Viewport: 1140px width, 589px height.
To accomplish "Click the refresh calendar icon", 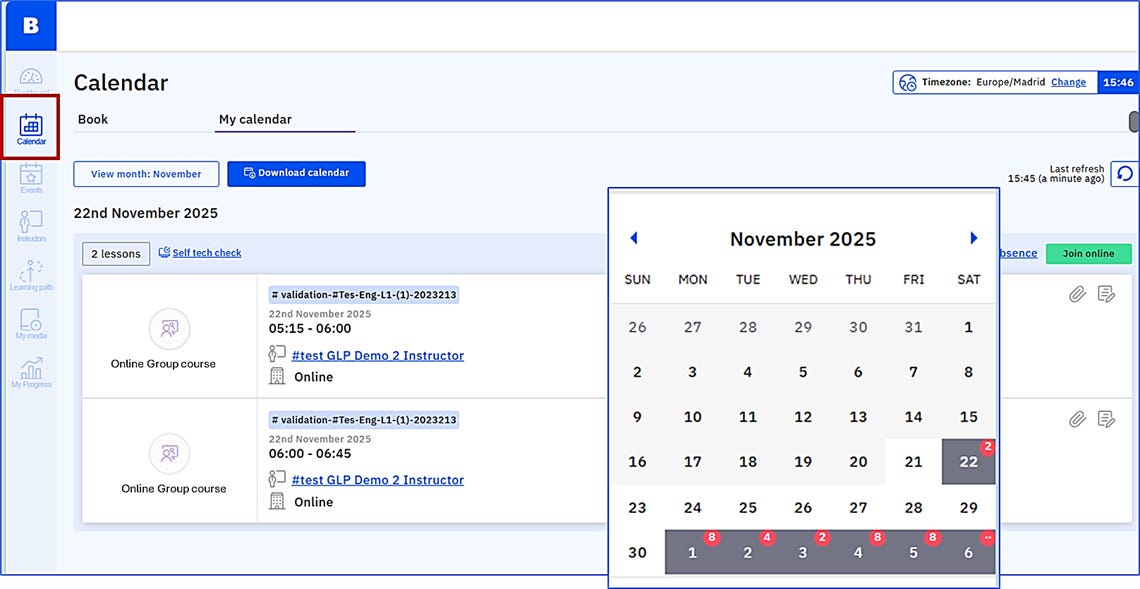I will coord(1124,174).
